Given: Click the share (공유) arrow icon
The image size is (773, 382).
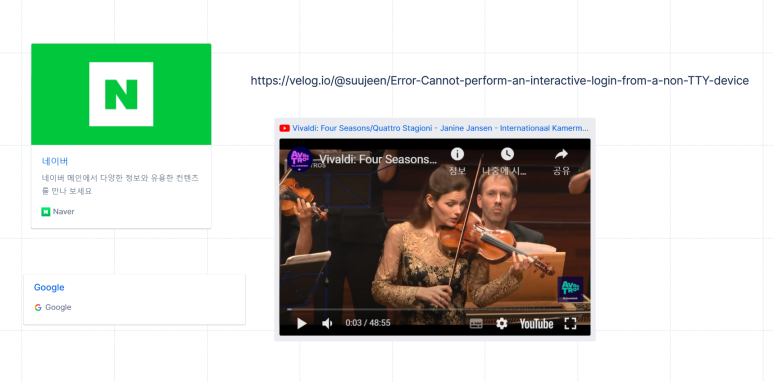Looking at the screenshot, I should tap(561, 154).
